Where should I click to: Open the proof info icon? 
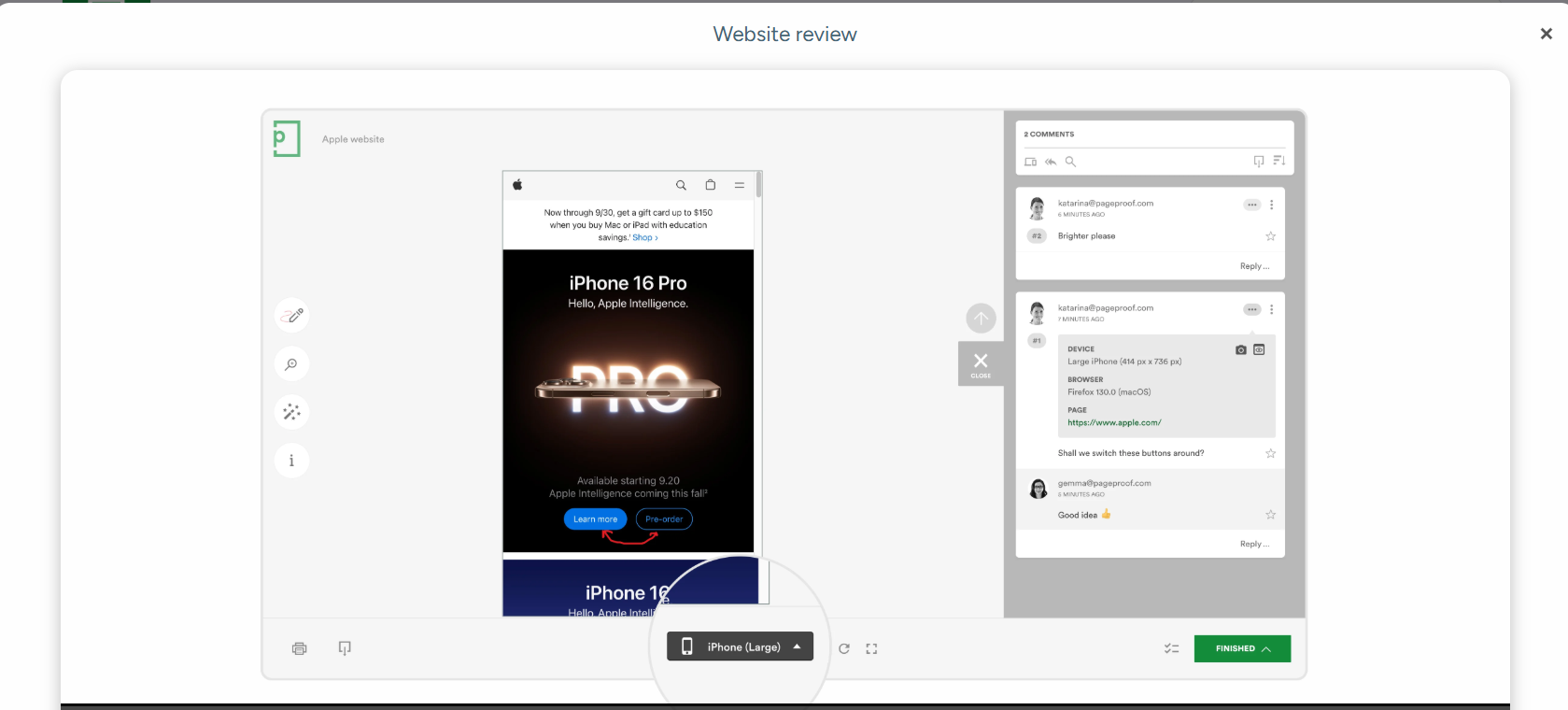click(291, 461)
